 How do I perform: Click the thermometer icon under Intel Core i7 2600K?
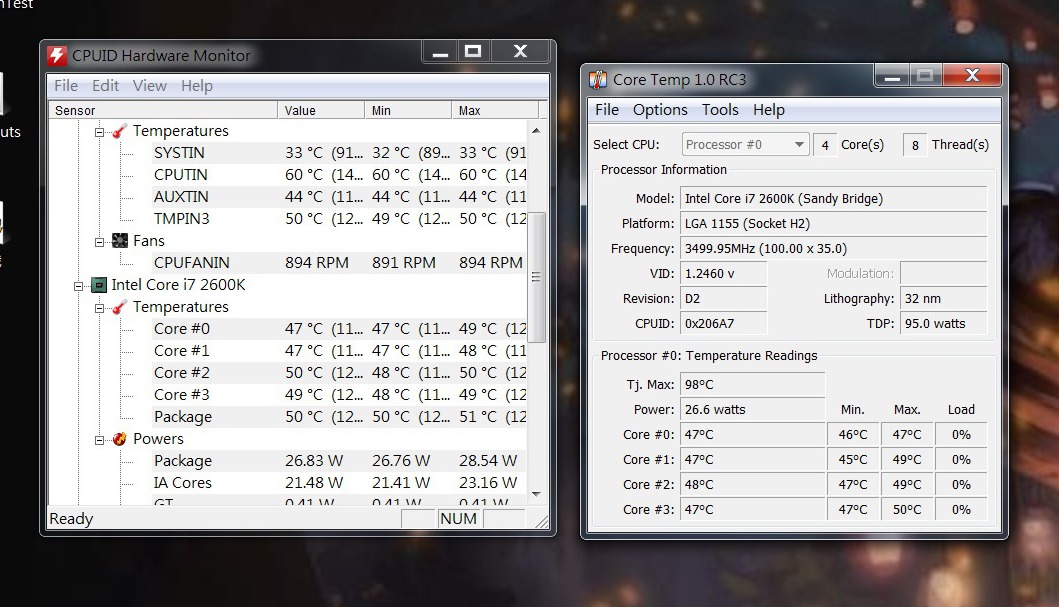pos(119,307)
